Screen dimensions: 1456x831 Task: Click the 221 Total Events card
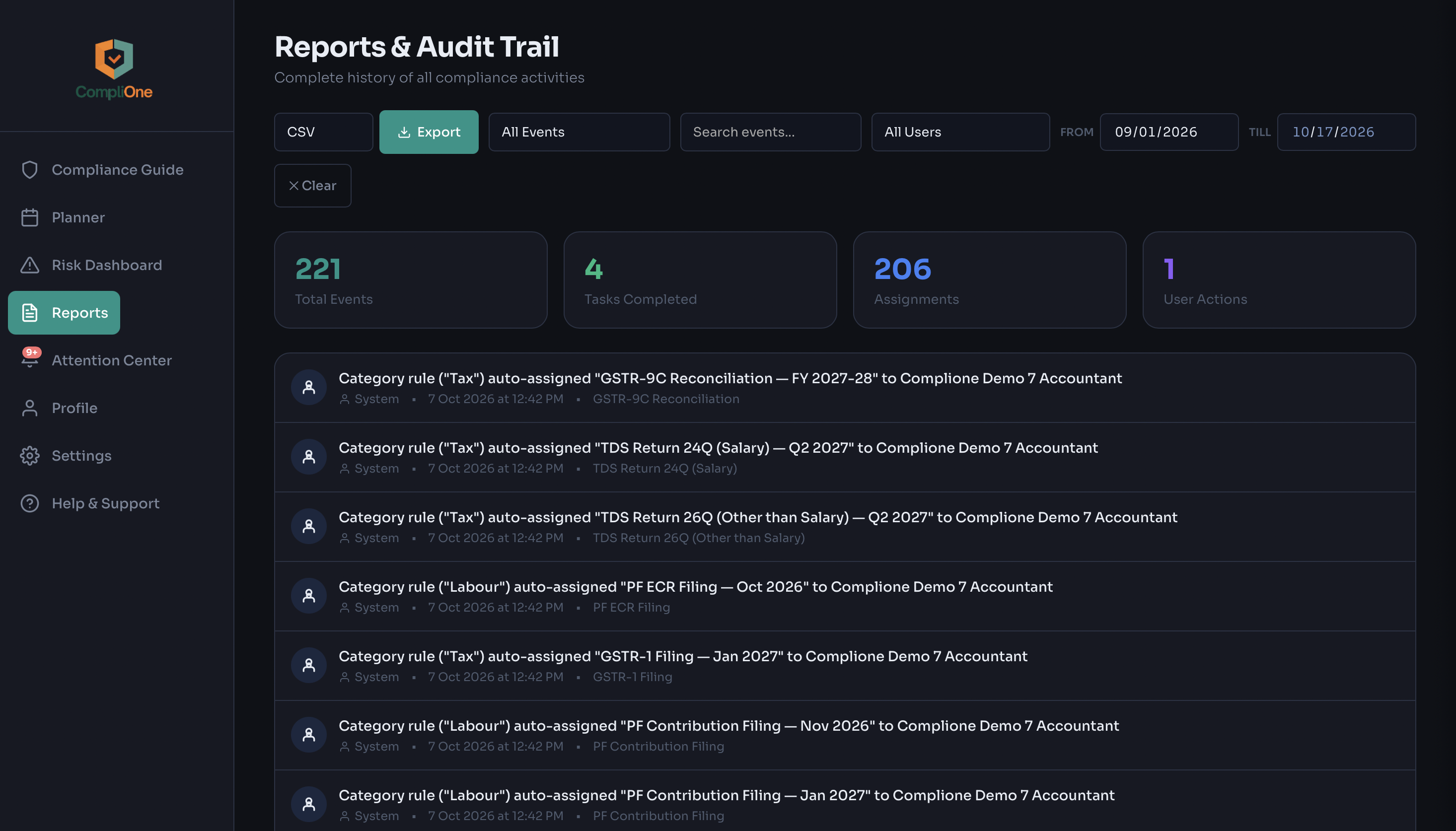click(x=411, y=280)
